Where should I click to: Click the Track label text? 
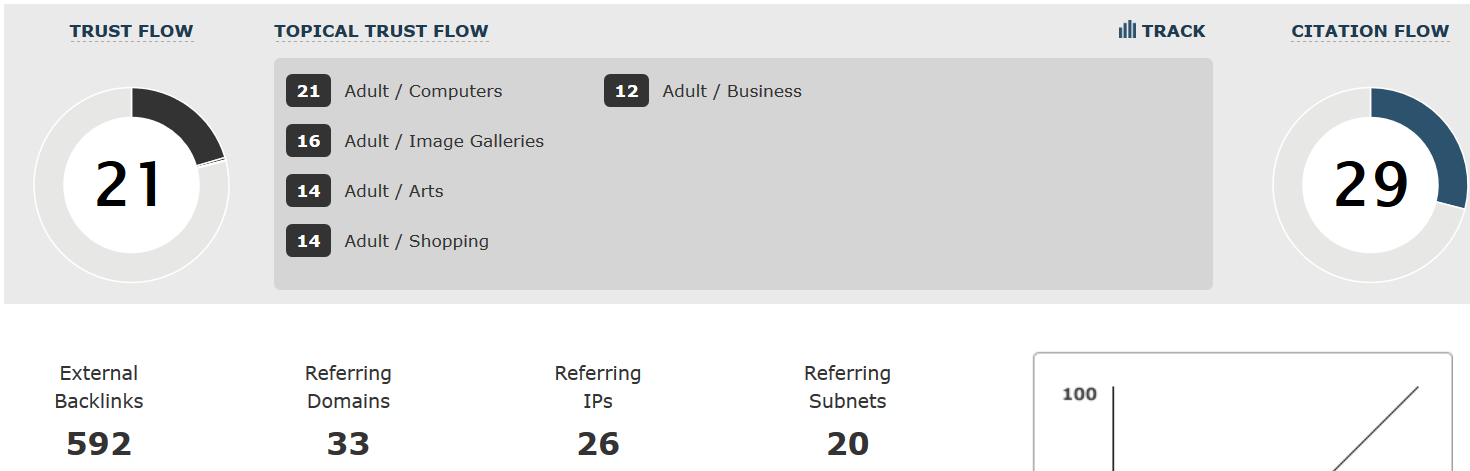point(1174,31)
